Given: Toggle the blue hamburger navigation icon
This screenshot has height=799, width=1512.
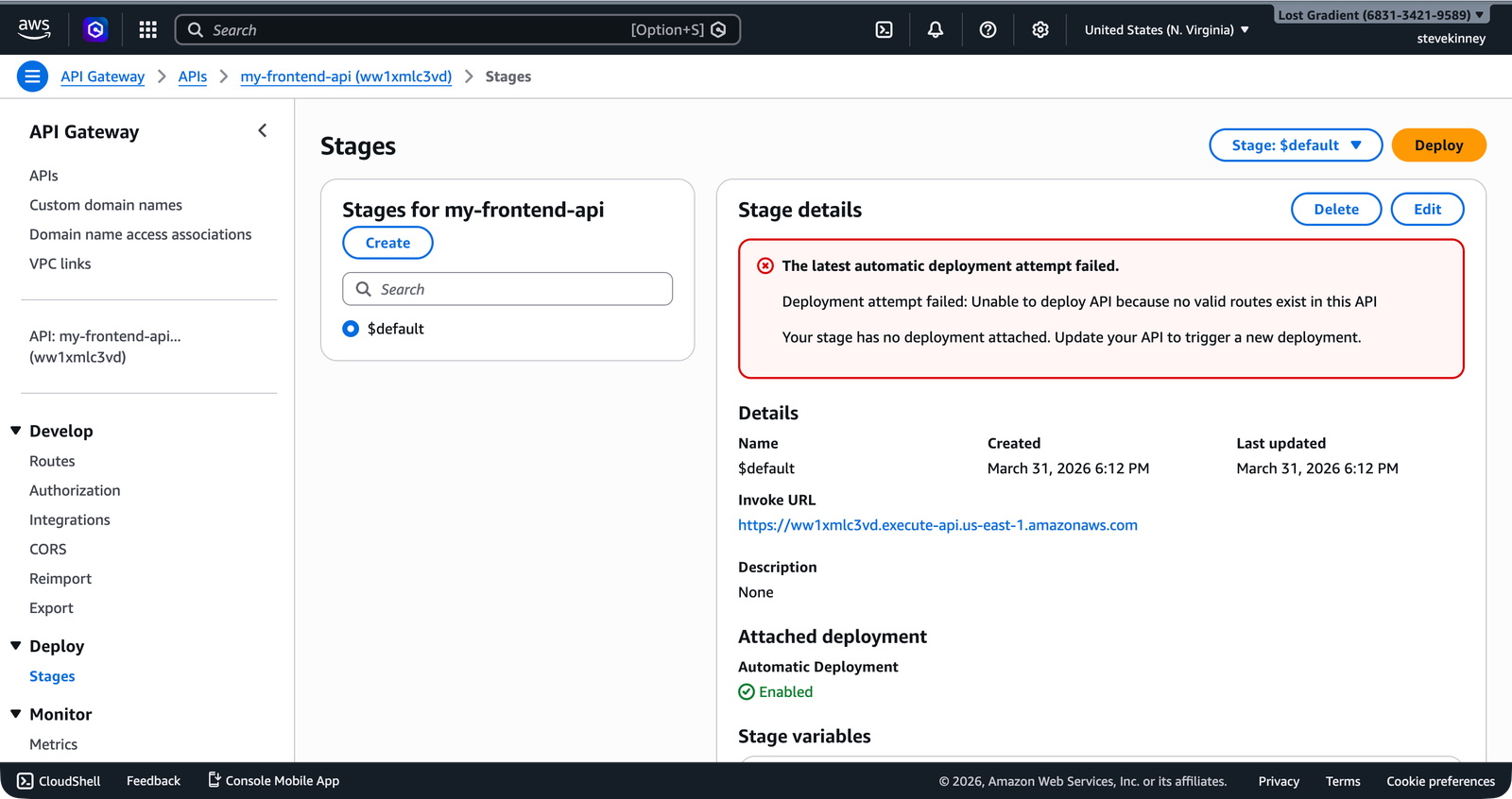Looking at the screenshot, I should click(32, 76).
